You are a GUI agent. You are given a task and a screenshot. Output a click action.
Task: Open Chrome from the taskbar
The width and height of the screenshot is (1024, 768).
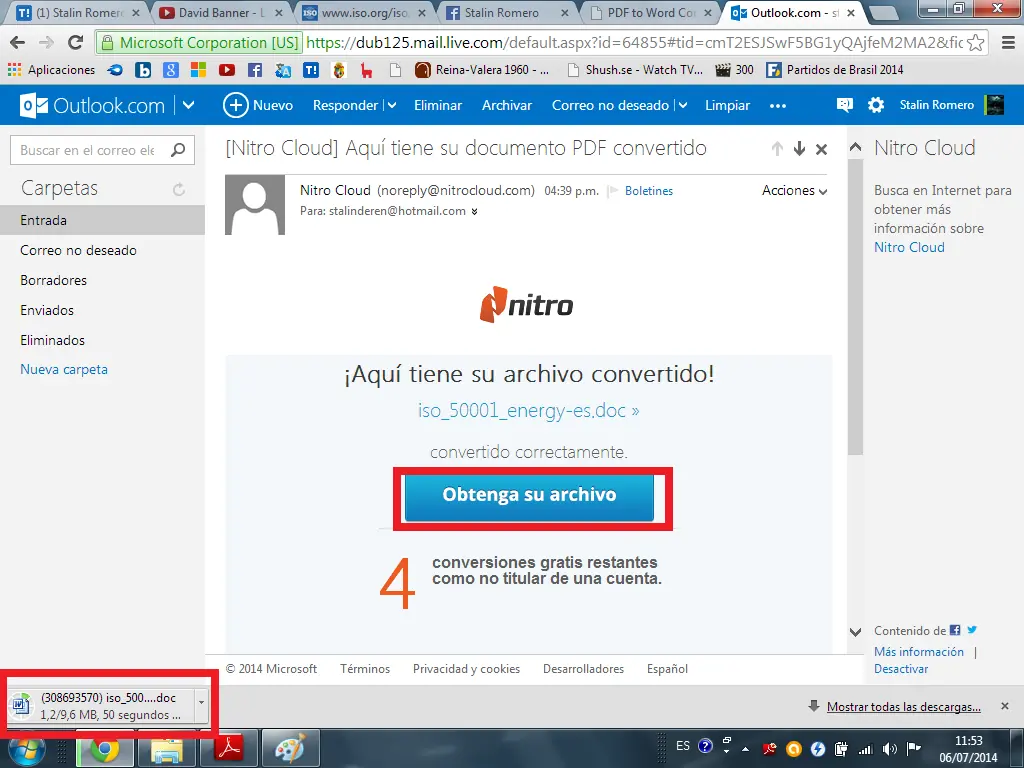coord(104,749)
